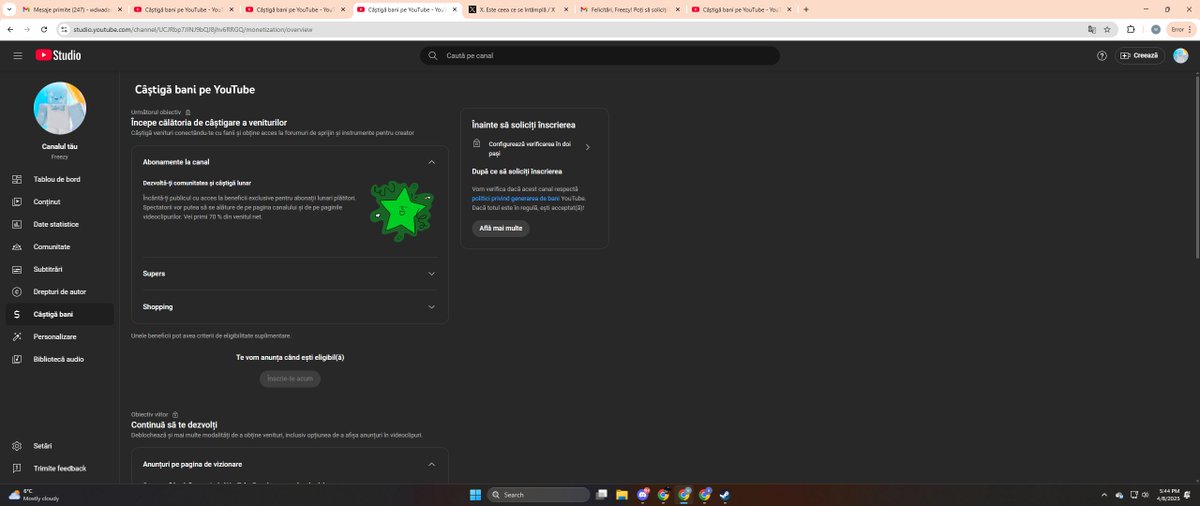This screenshot has width=1200, height=506.
Task: Reload the page
Action: point(44,29)
